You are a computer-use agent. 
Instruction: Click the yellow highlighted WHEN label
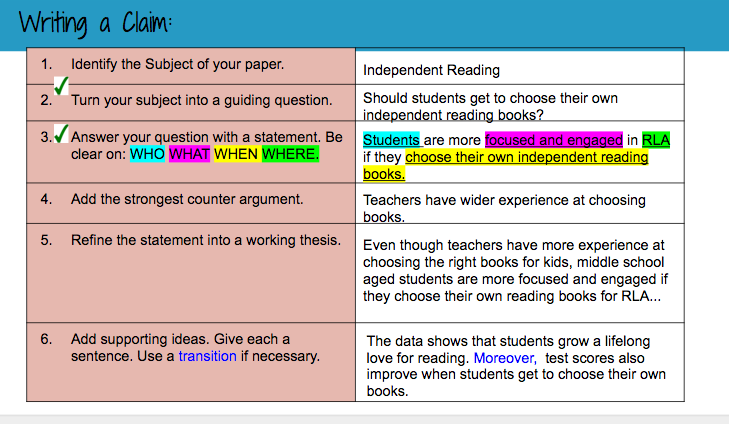[235, 154]
